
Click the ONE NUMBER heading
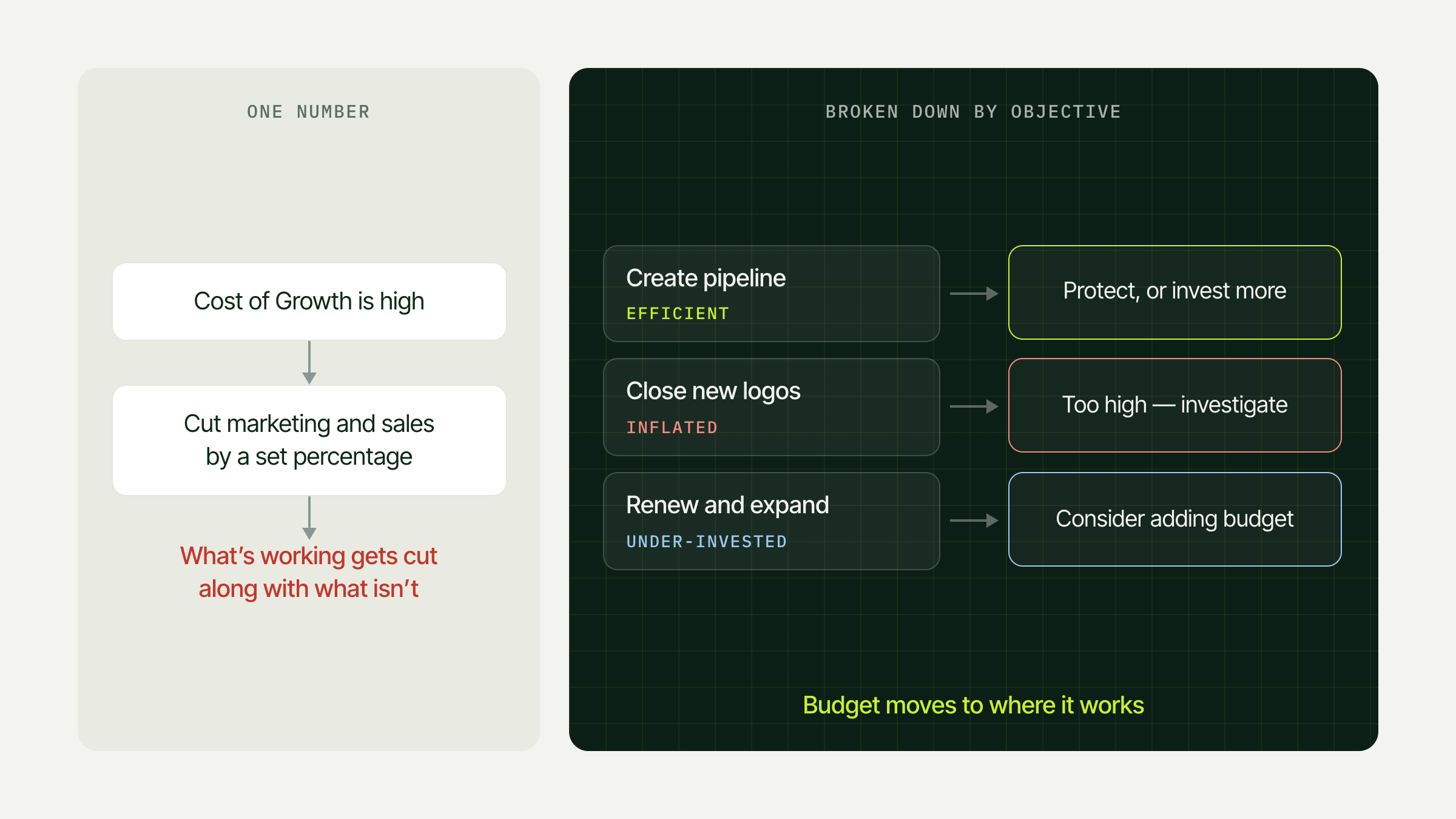(309, 112)
